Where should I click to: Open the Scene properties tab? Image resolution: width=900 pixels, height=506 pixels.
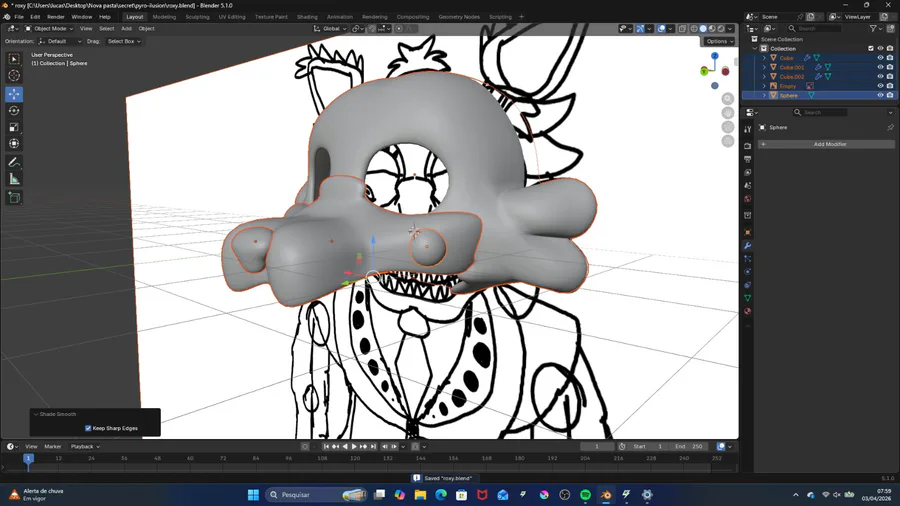747,185
